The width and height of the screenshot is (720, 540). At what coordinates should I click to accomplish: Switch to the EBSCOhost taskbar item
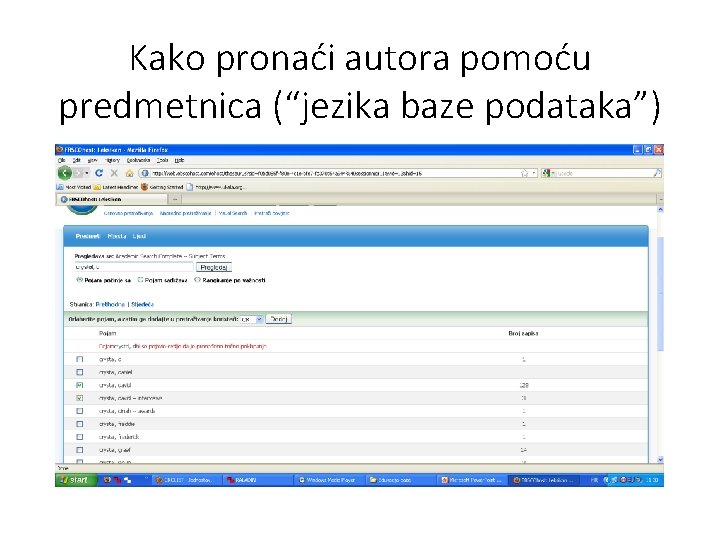point(543,480)
